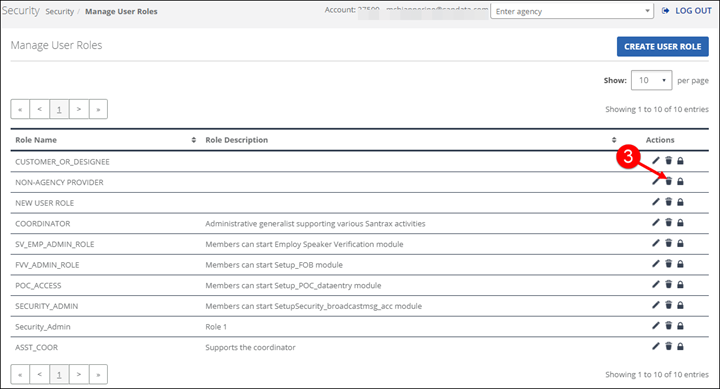Go to previous page in top pagination
The width and height of the screenshot is (720, 389).
pyautogui.click(x=39, y=109)
